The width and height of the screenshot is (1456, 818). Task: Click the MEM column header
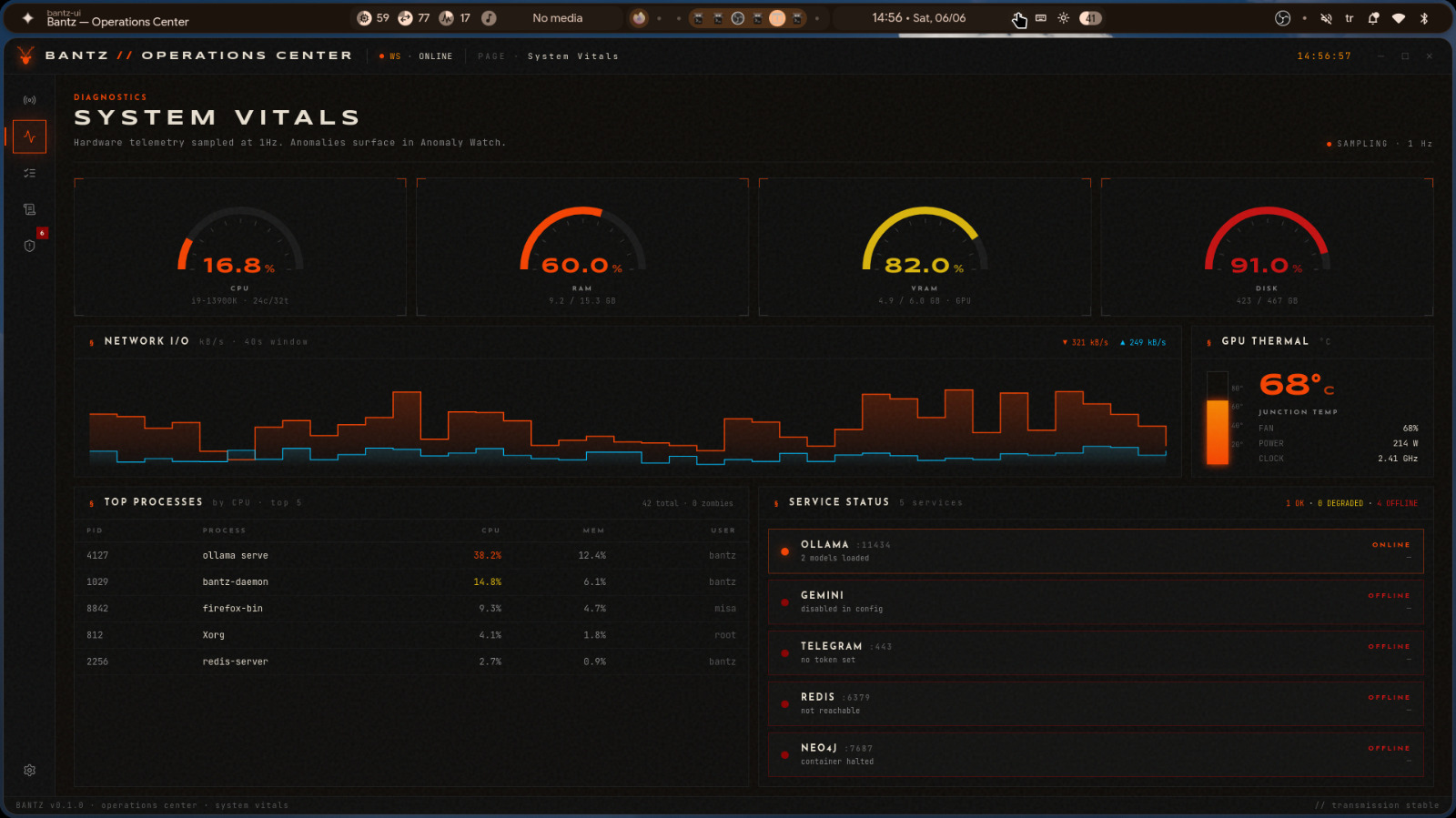[593, 530]
